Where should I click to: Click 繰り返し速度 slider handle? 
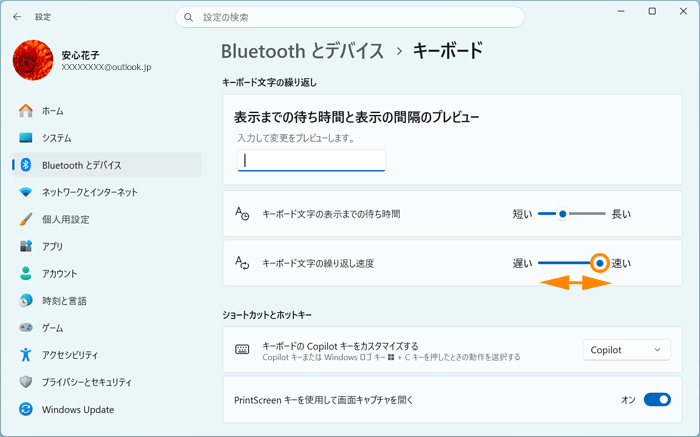coord(600,263)
